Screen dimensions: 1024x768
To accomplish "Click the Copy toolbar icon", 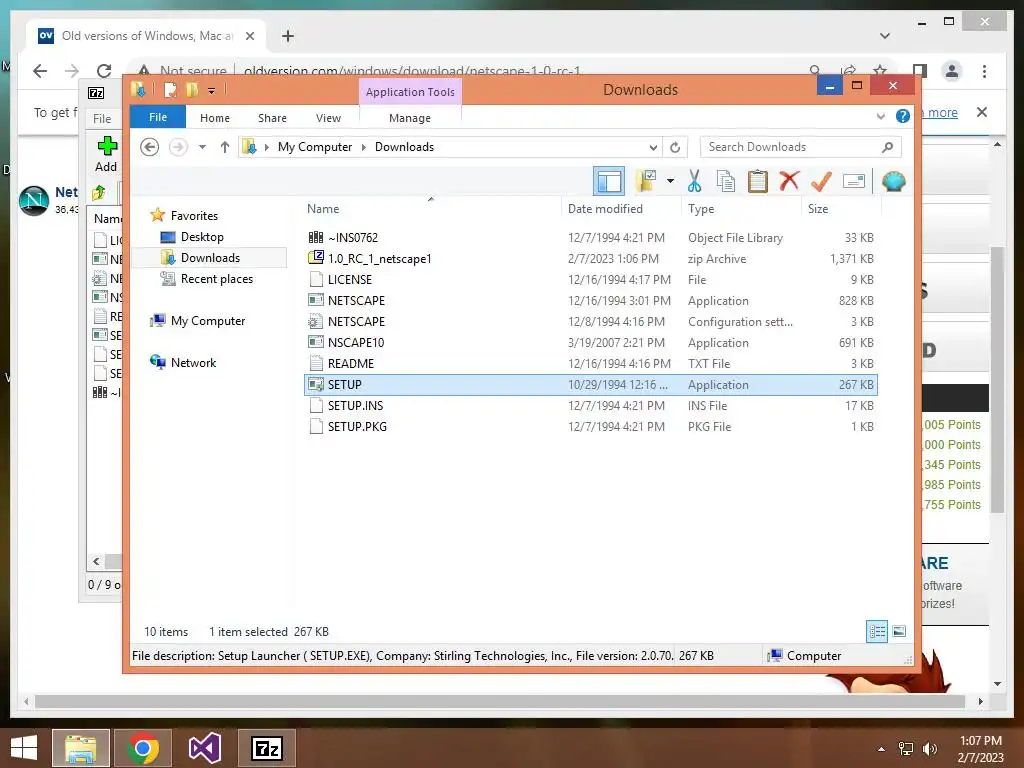I will tap(726, 181).
